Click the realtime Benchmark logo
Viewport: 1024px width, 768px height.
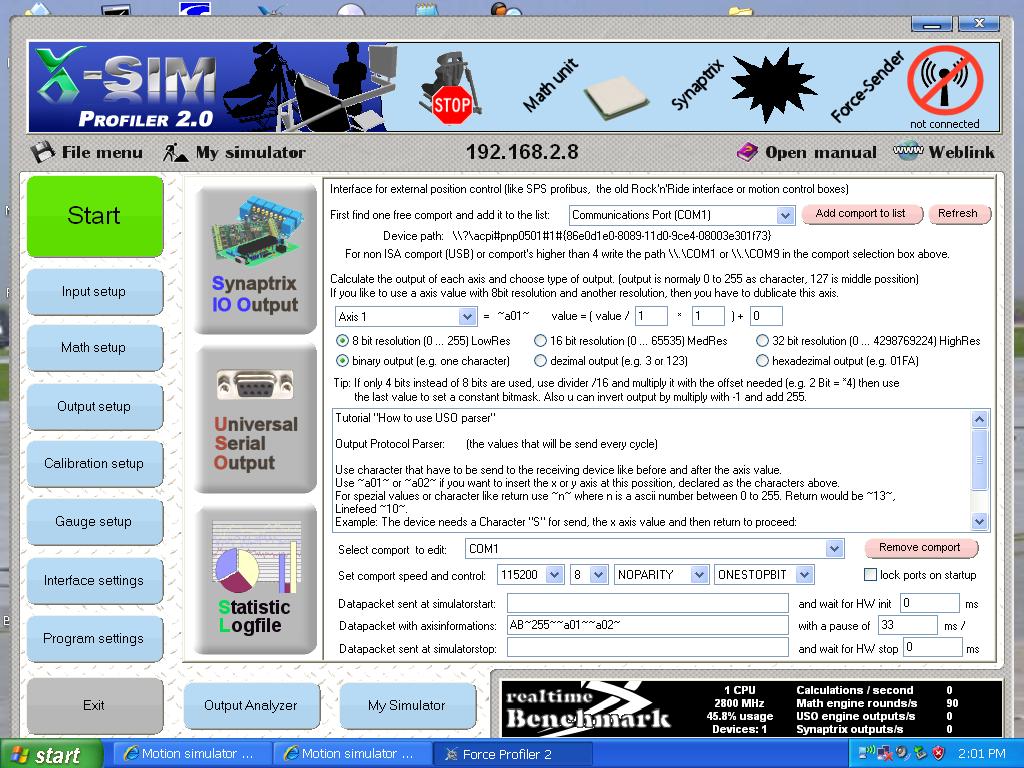pyautogui.click(x=588, y=708)
